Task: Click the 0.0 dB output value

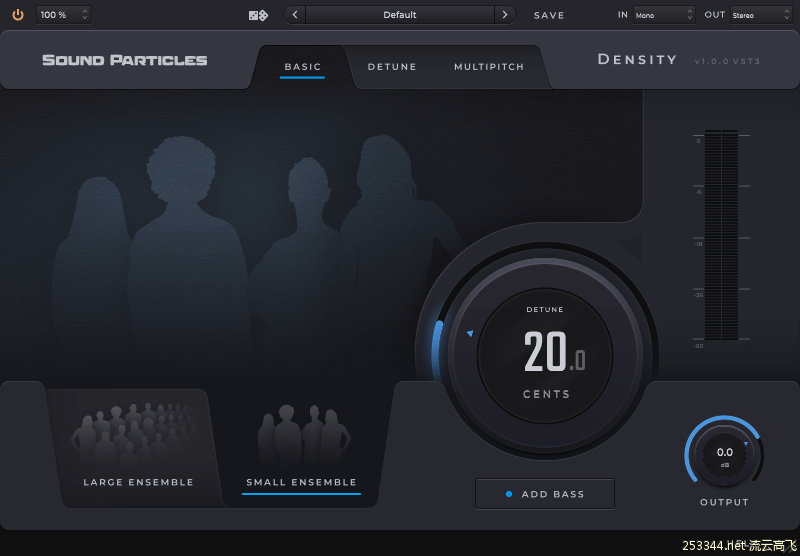Action: [x=724, y=452]
